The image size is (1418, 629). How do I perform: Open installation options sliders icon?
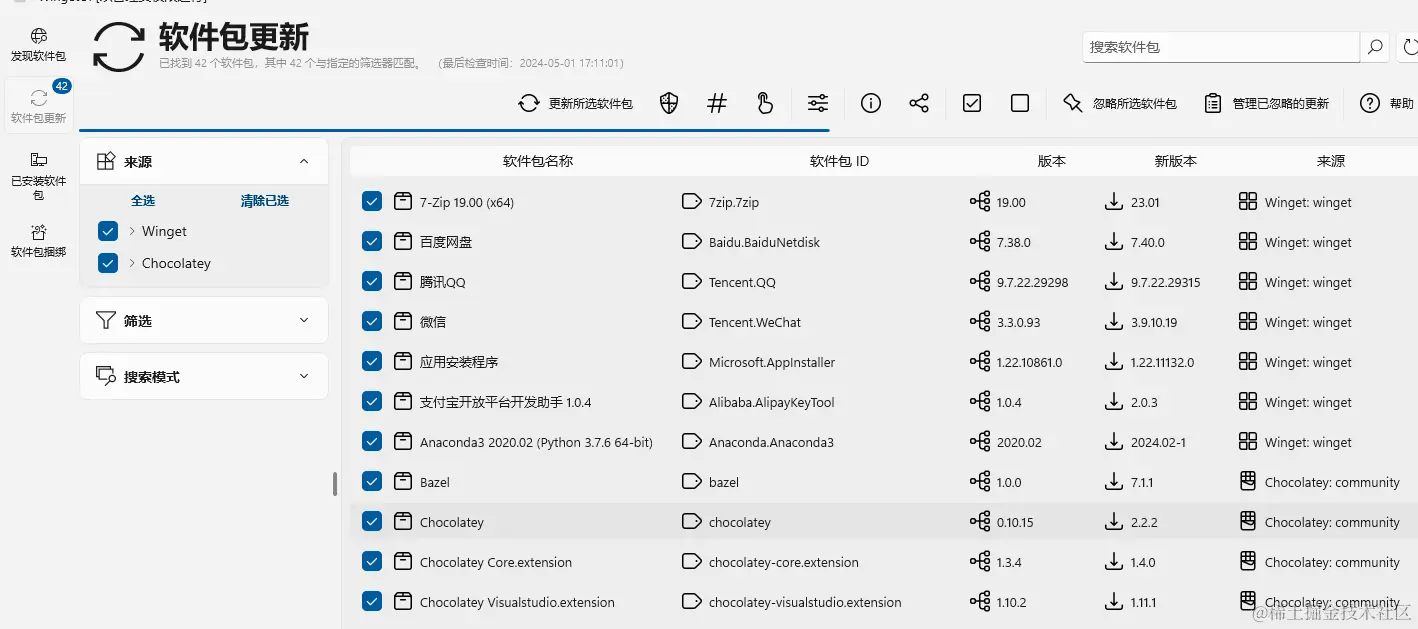pyautogui.click(x=818, y=103)
